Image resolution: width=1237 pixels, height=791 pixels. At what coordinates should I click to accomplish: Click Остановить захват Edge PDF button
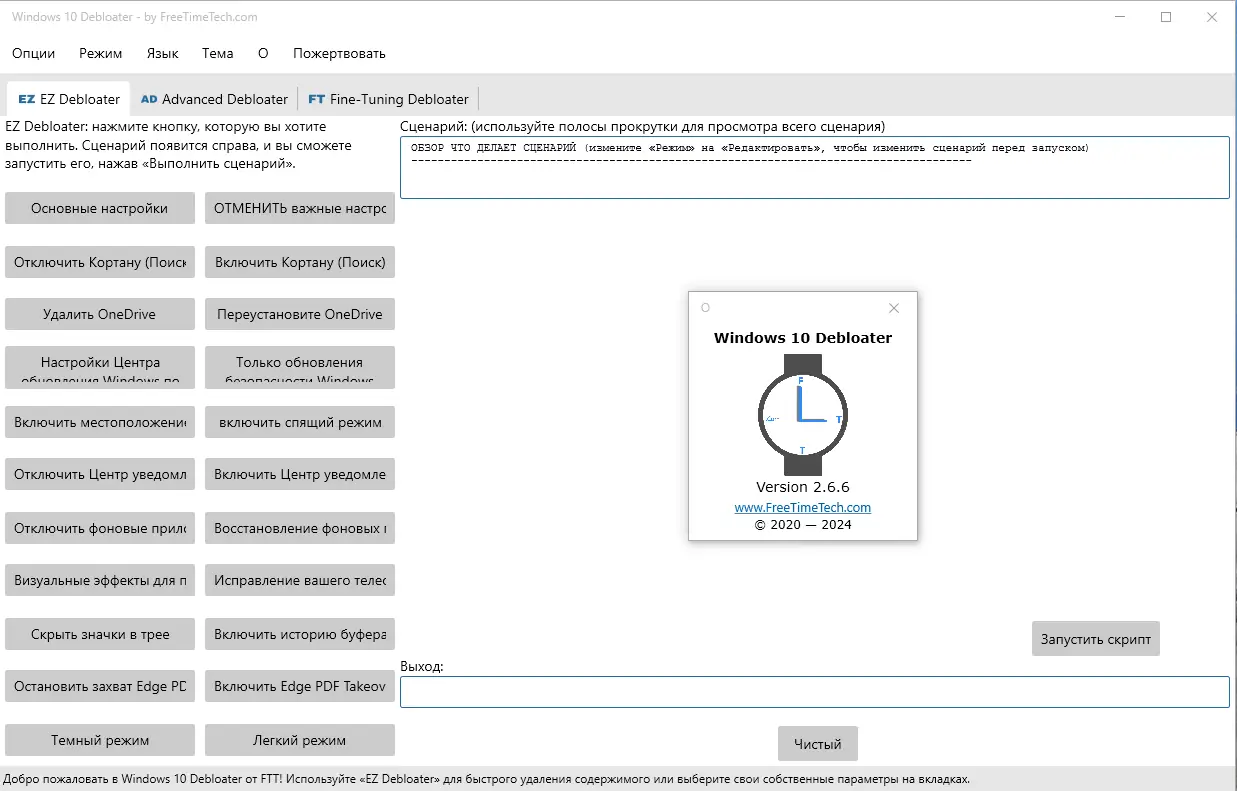click(x=99, y=686)
